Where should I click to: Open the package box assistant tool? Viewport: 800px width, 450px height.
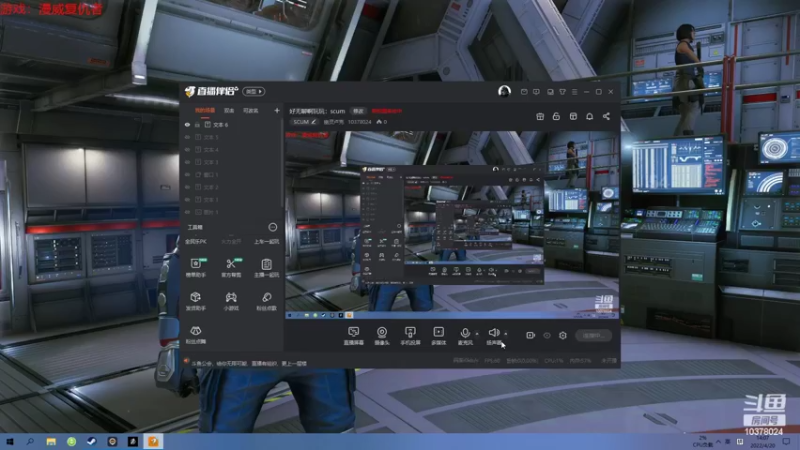coord(196,301)
